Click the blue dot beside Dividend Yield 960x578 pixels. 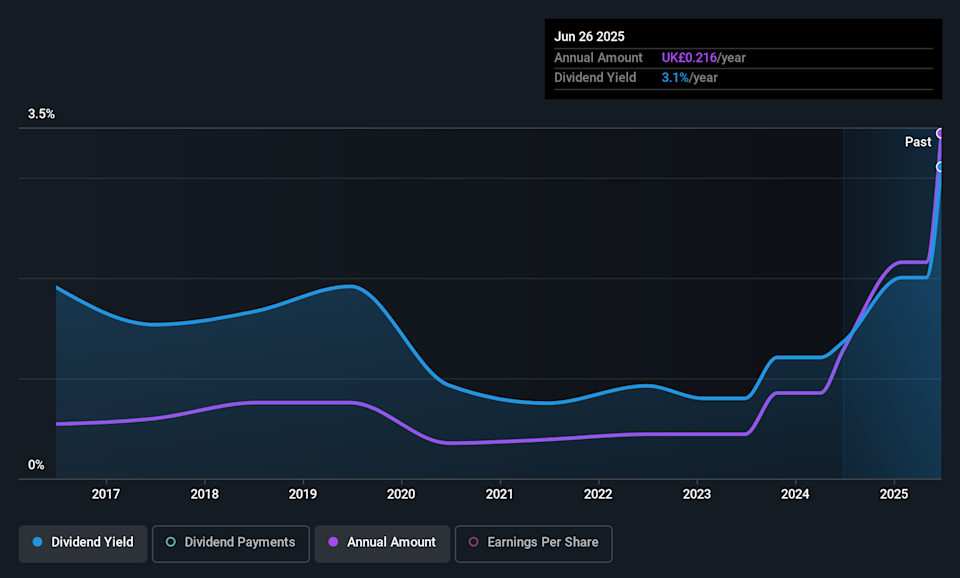37,542
